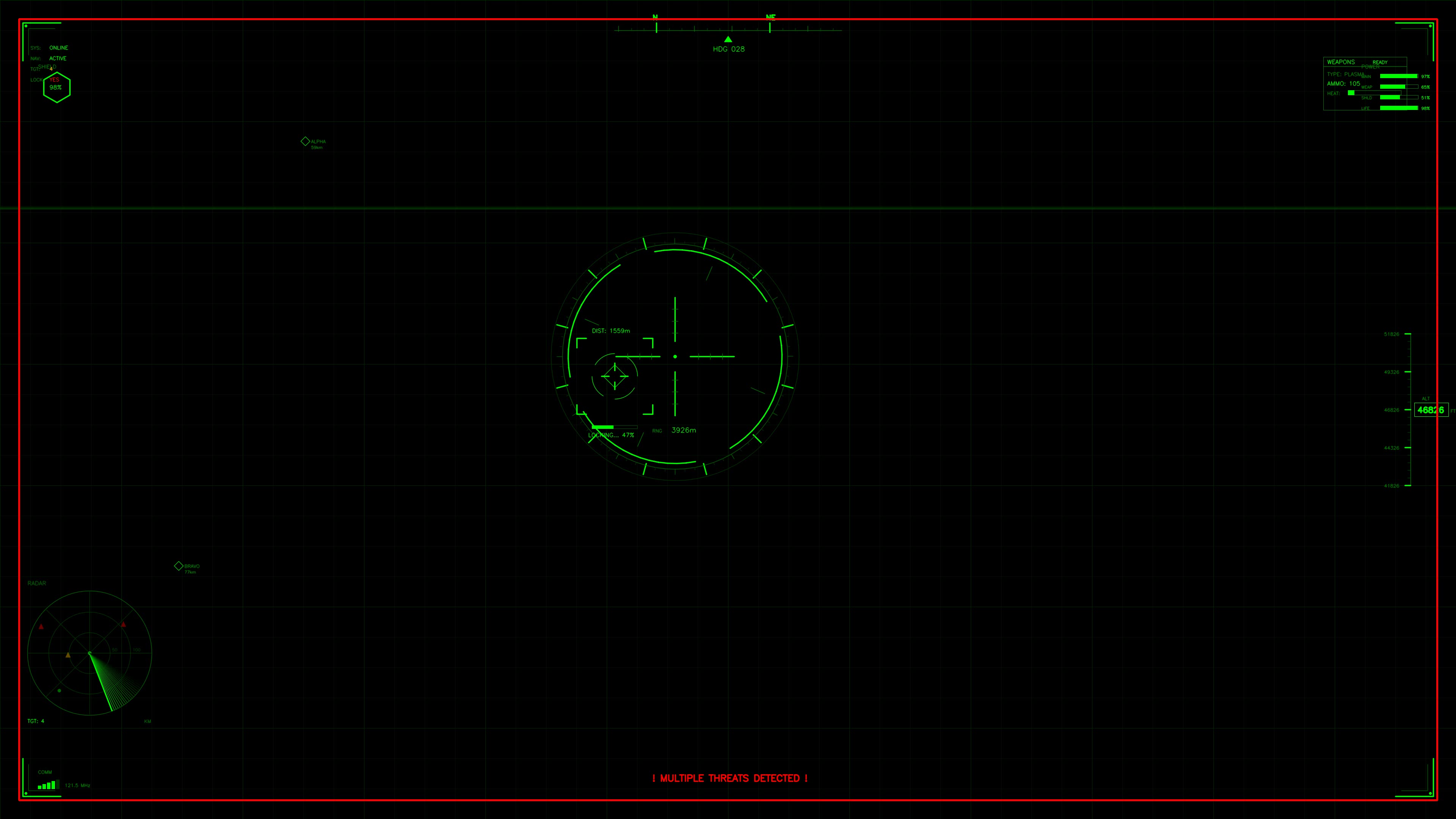Dismiss the MULTIPLE THREATS DETECTED warning

click(x=730, y=778)
